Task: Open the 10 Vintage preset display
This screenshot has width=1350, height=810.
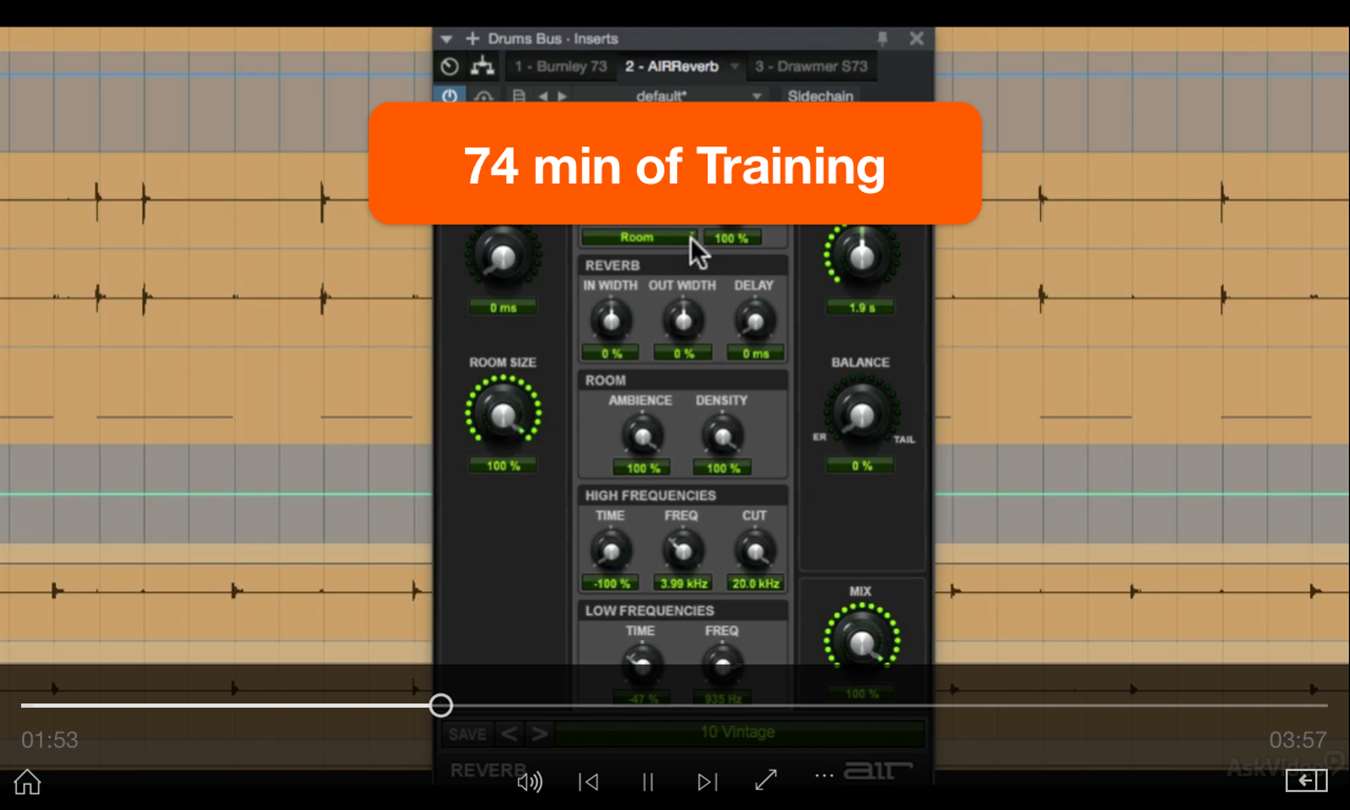Action: 738,733
